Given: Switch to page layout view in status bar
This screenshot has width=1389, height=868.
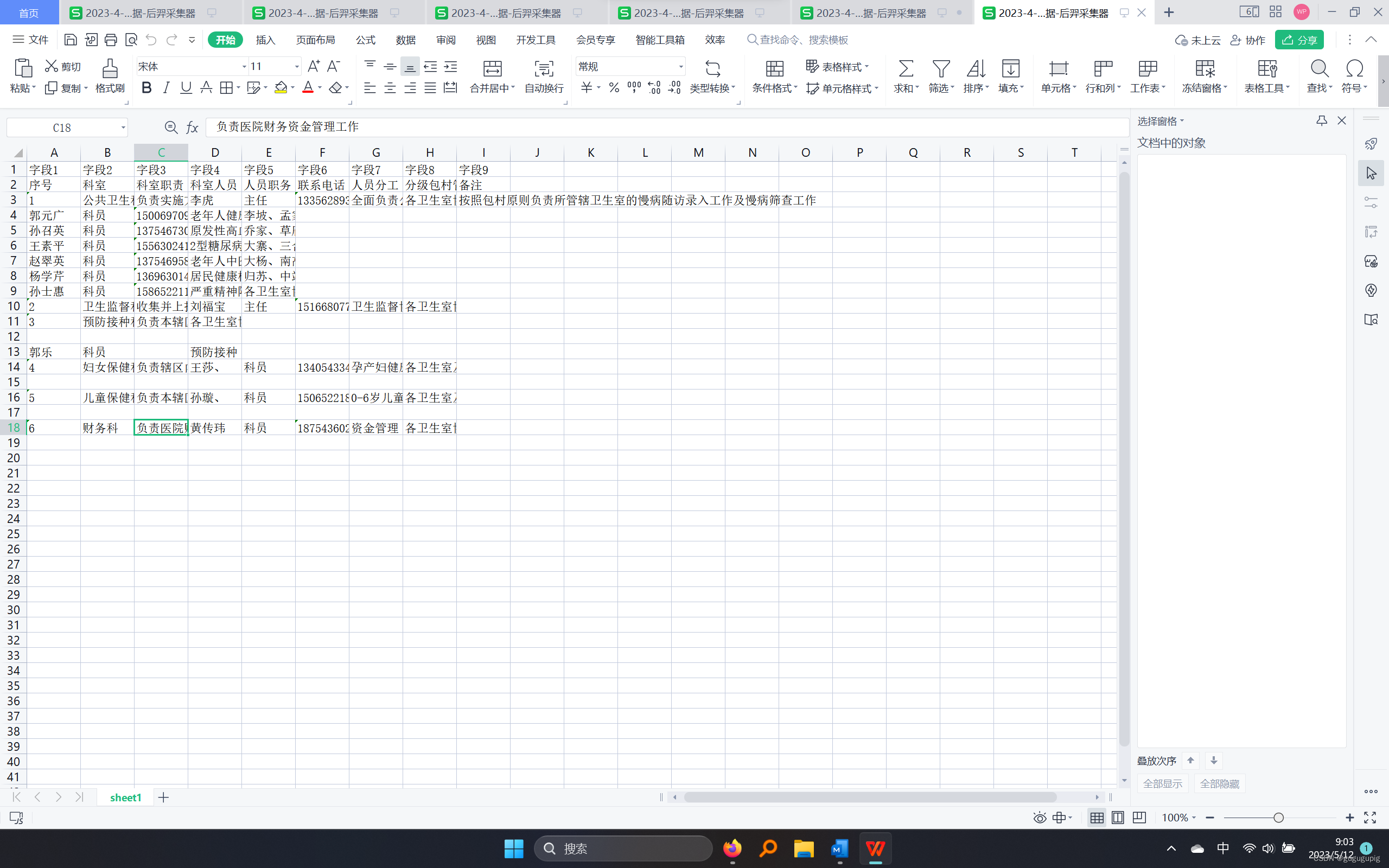Looking at the screenshot, I should pos(1118,818).
